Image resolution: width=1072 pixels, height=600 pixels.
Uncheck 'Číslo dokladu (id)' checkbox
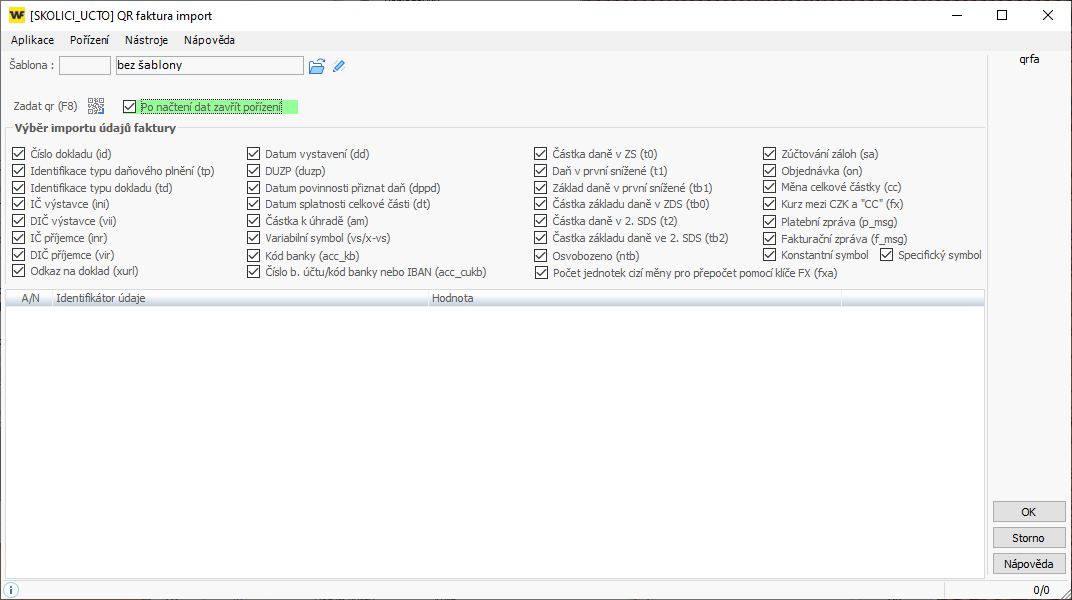pos(18,154)
